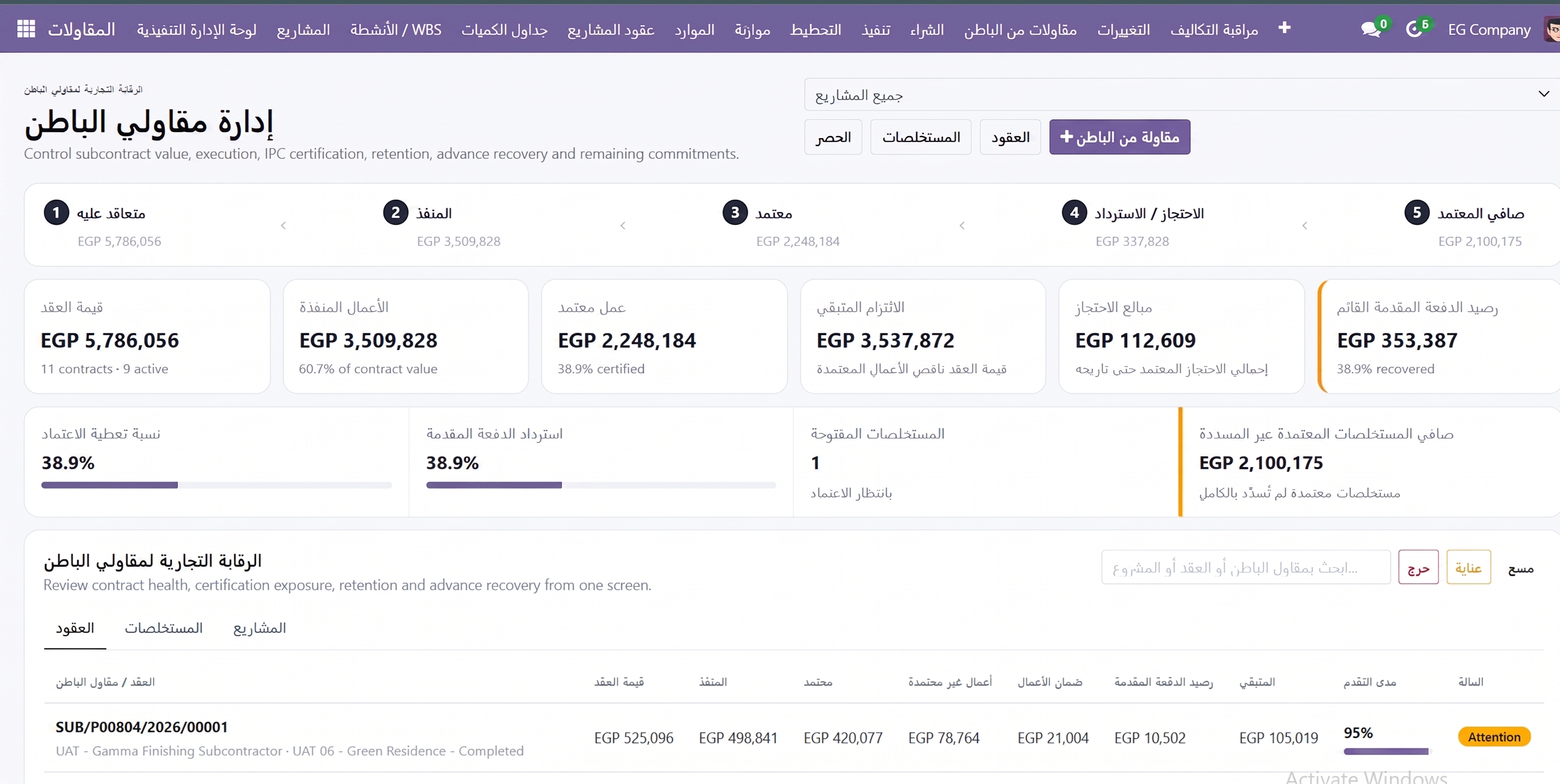Switch to the المشاريع tab
The height and width of the screenshot is (784, 1560).
(x=259, y=628)
